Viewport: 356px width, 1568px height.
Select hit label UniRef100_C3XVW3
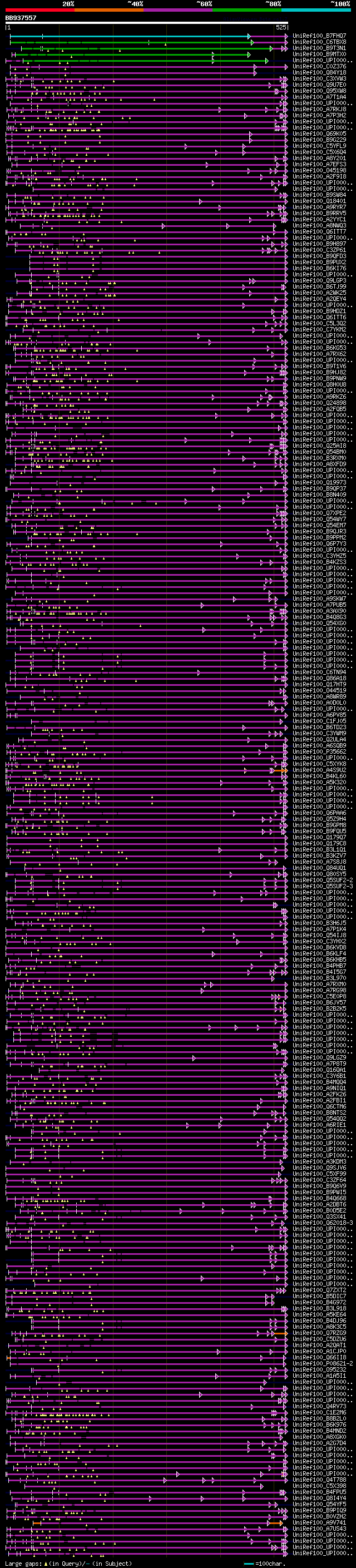click(319, 78)
